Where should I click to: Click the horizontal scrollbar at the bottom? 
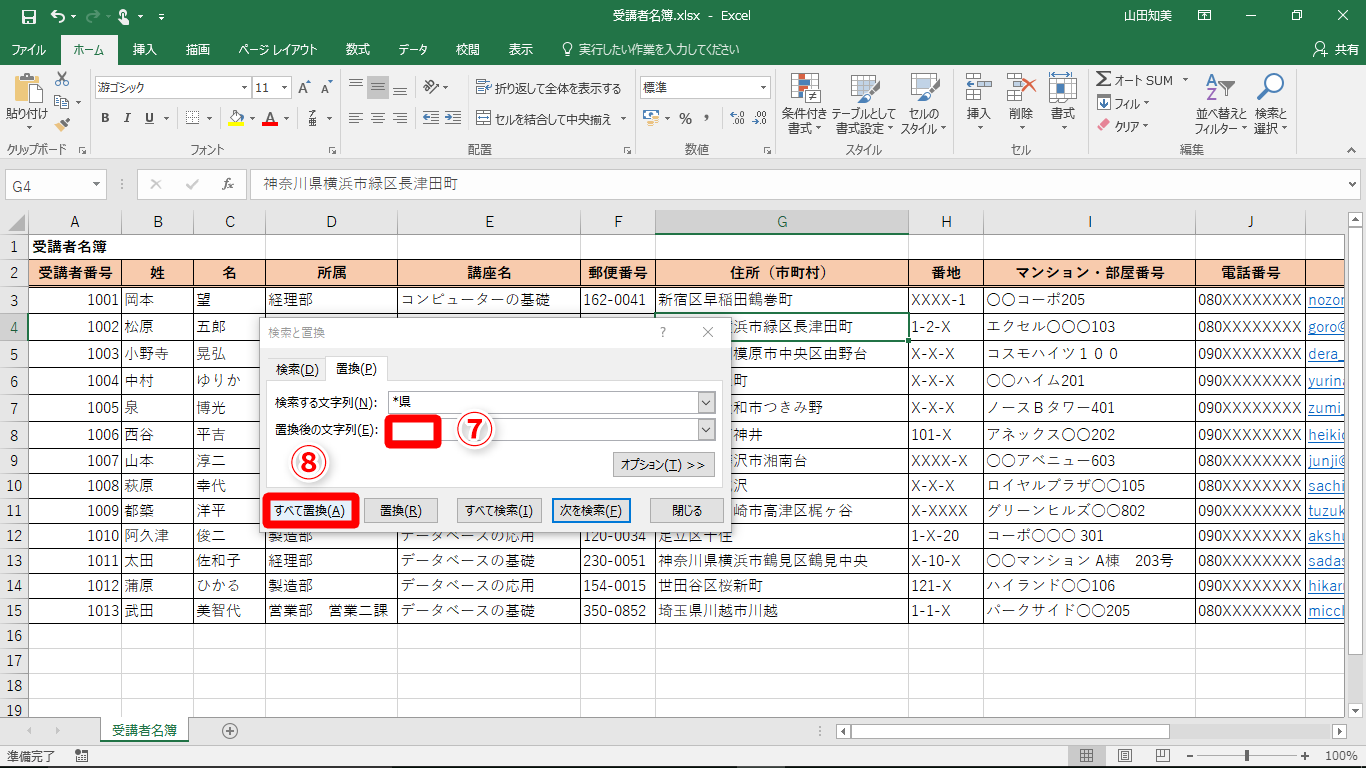[x=1008, y=731]
